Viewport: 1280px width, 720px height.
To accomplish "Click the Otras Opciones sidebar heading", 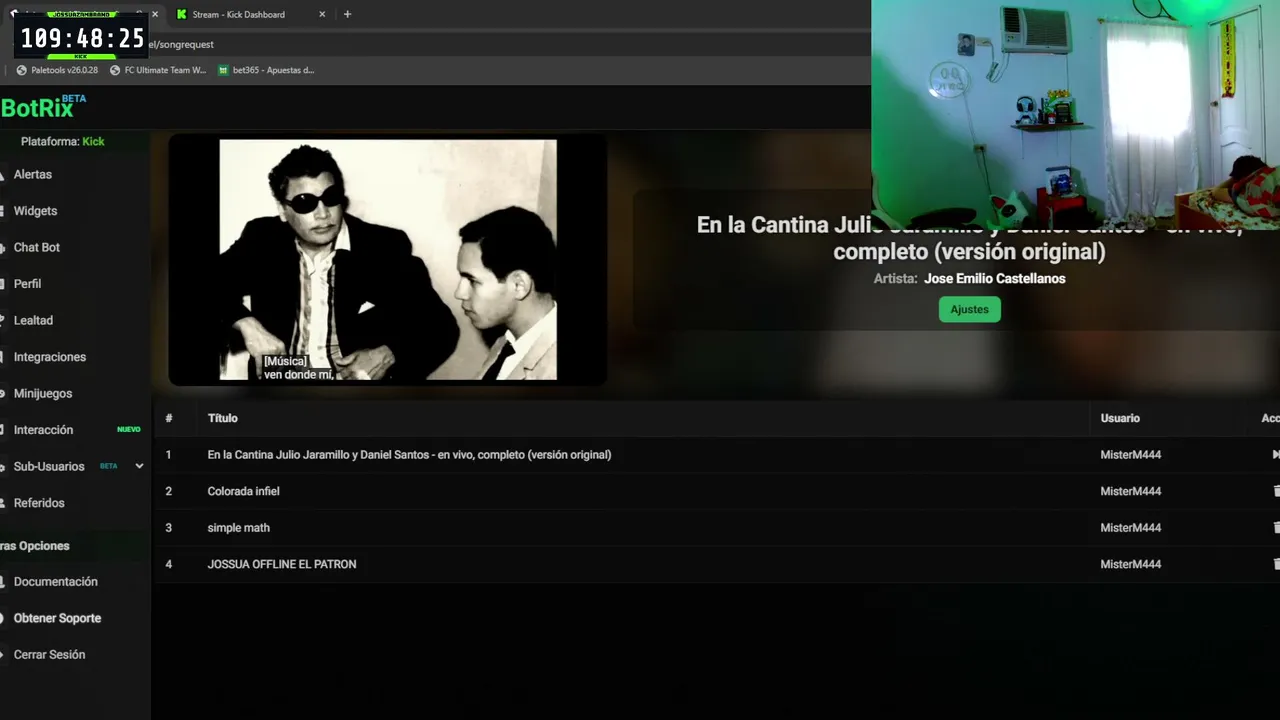I will (x=35, y=546).
